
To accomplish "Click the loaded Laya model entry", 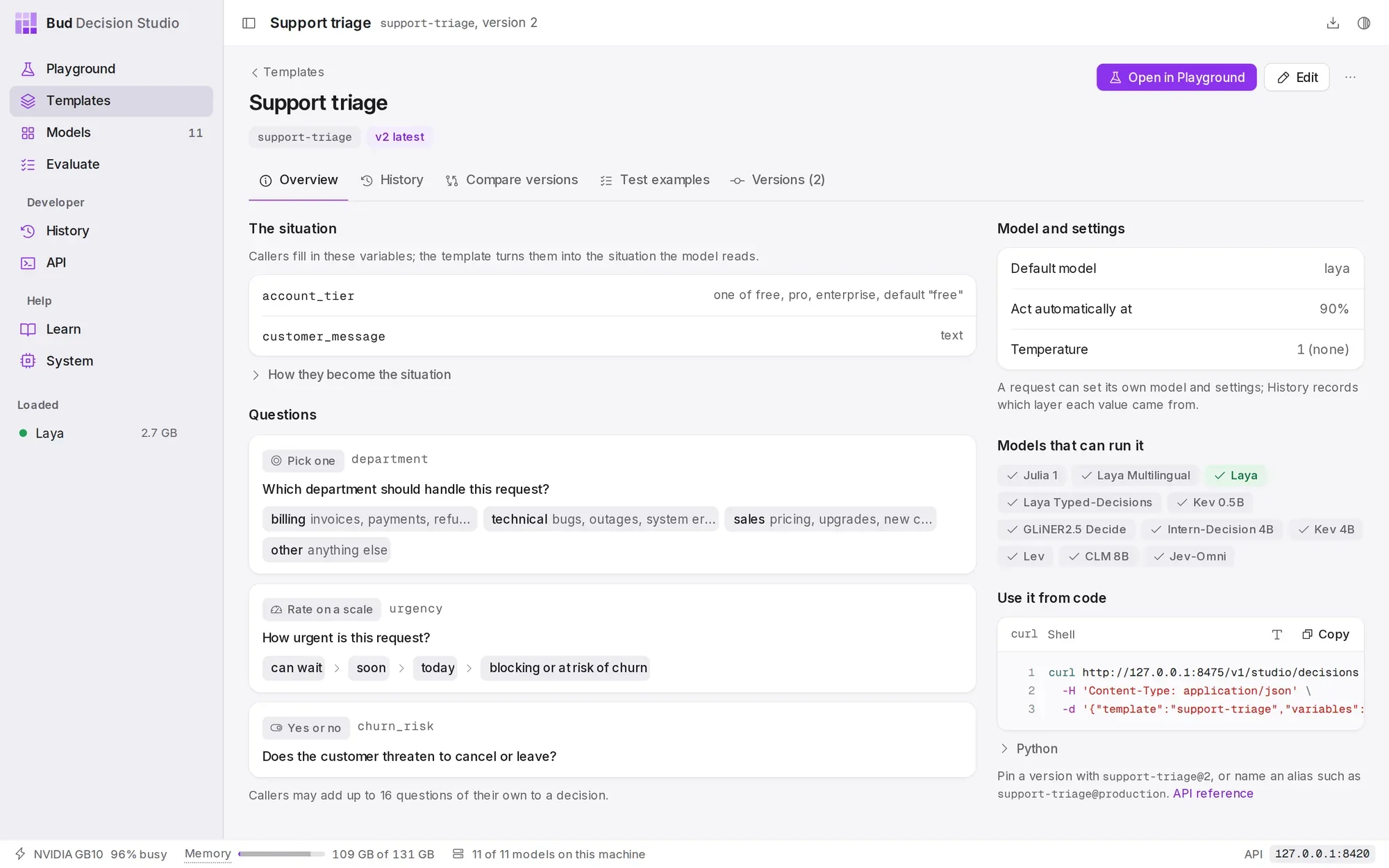I will (x=98, y=433).
